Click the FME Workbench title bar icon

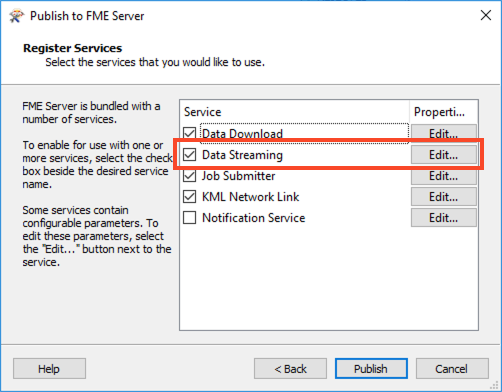[x=17, y=16]
